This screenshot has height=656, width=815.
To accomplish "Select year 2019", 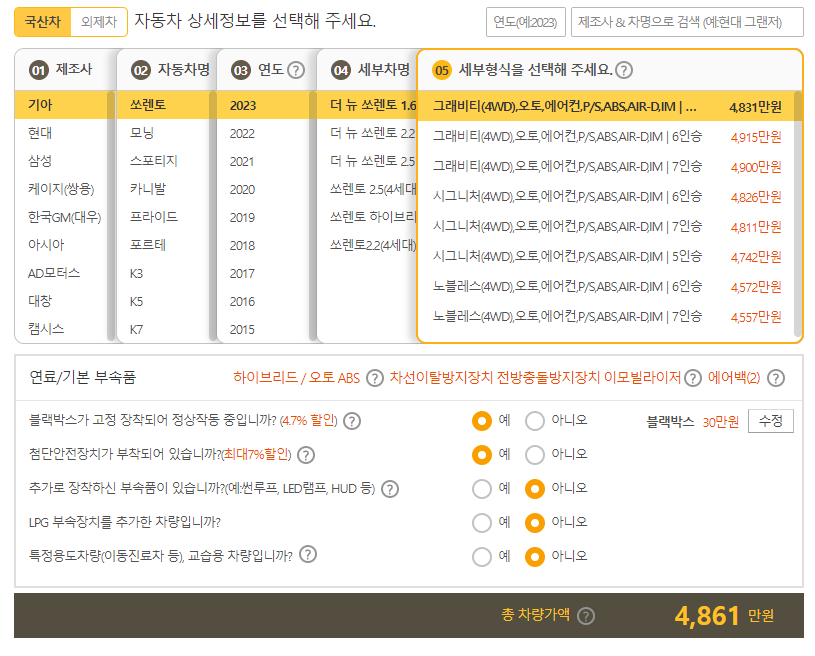I will tap(262, 217).
